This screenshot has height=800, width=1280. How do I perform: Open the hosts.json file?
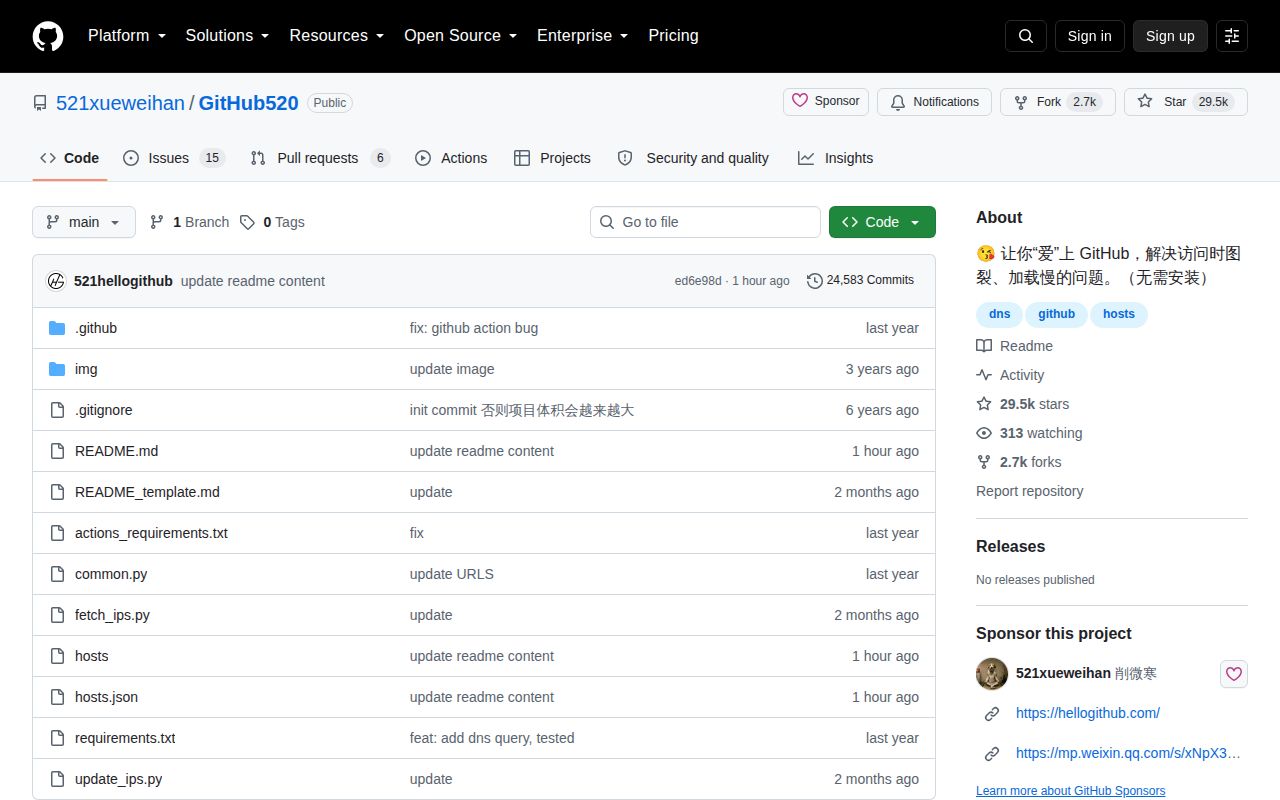106,697
